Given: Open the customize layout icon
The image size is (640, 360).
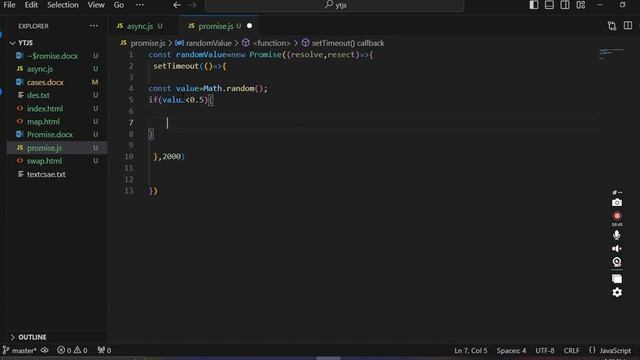Looking at the screenshot, I should (x=581, y=5).
